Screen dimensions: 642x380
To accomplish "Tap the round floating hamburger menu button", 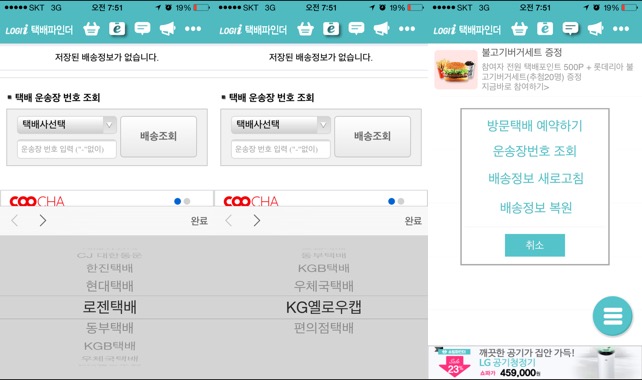I will pos(613,316).
